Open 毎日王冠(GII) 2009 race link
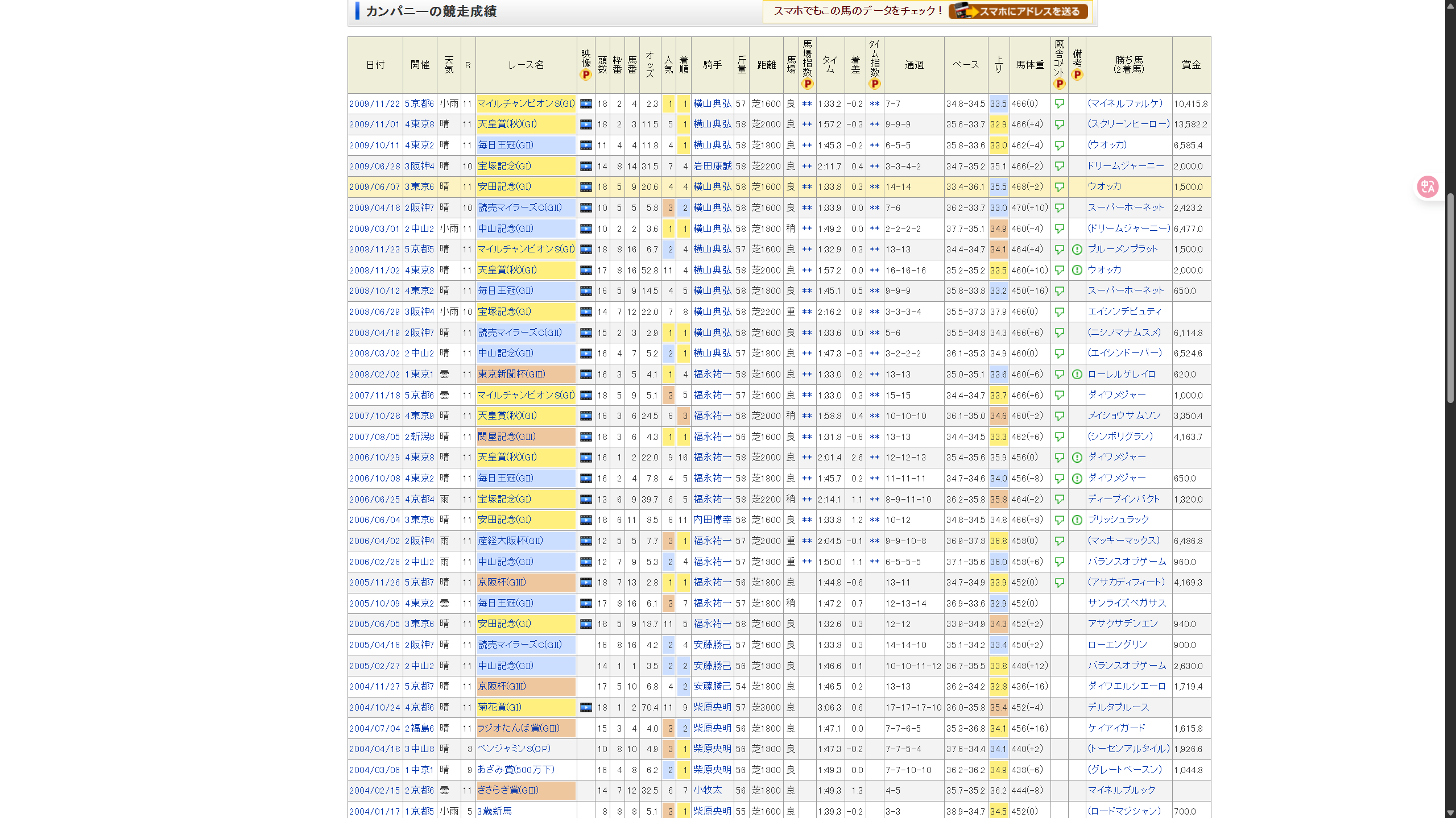The image size is (1456, 818). point(505,146)
